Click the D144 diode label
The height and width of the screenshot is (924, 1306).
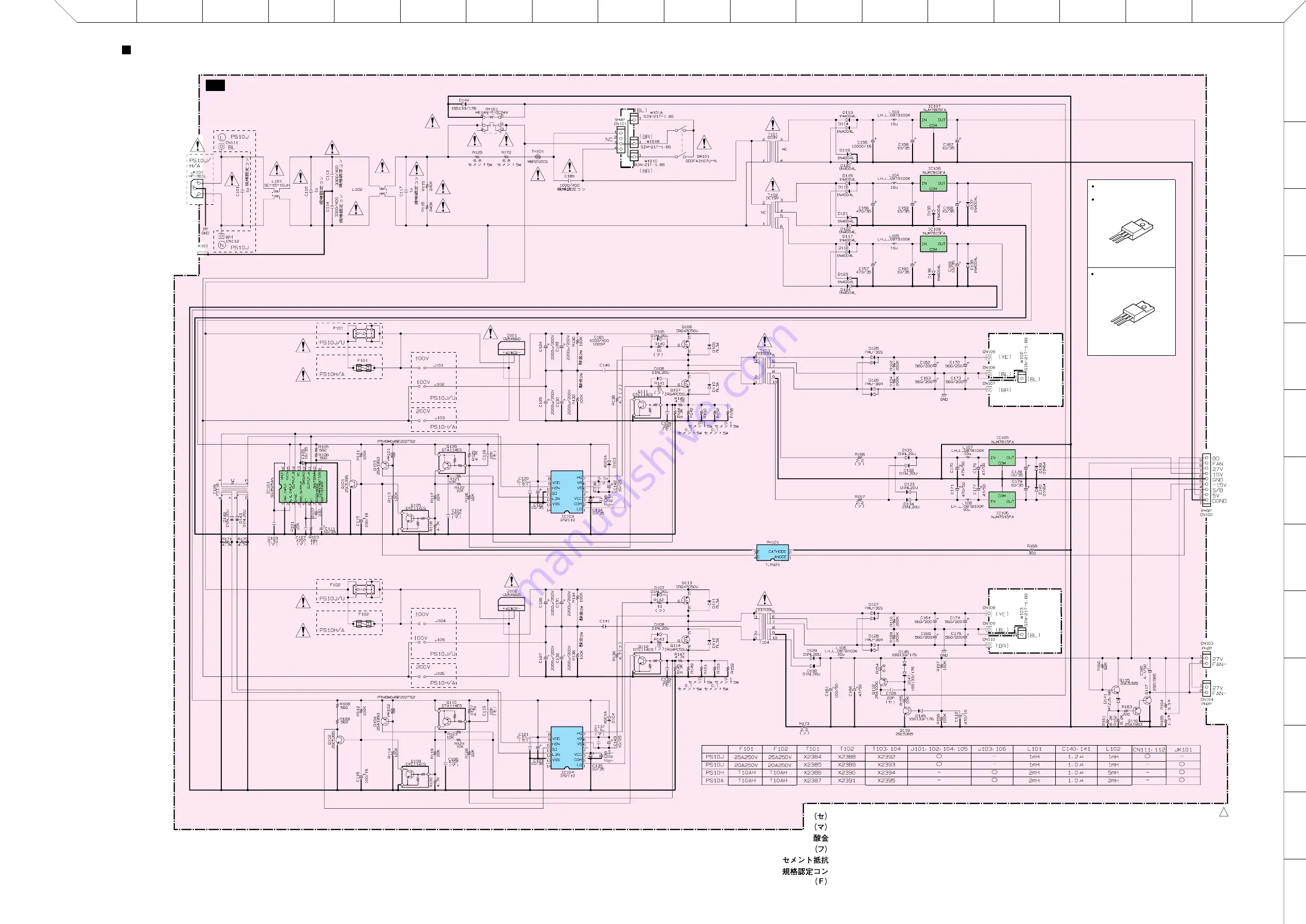click(464, 100)
